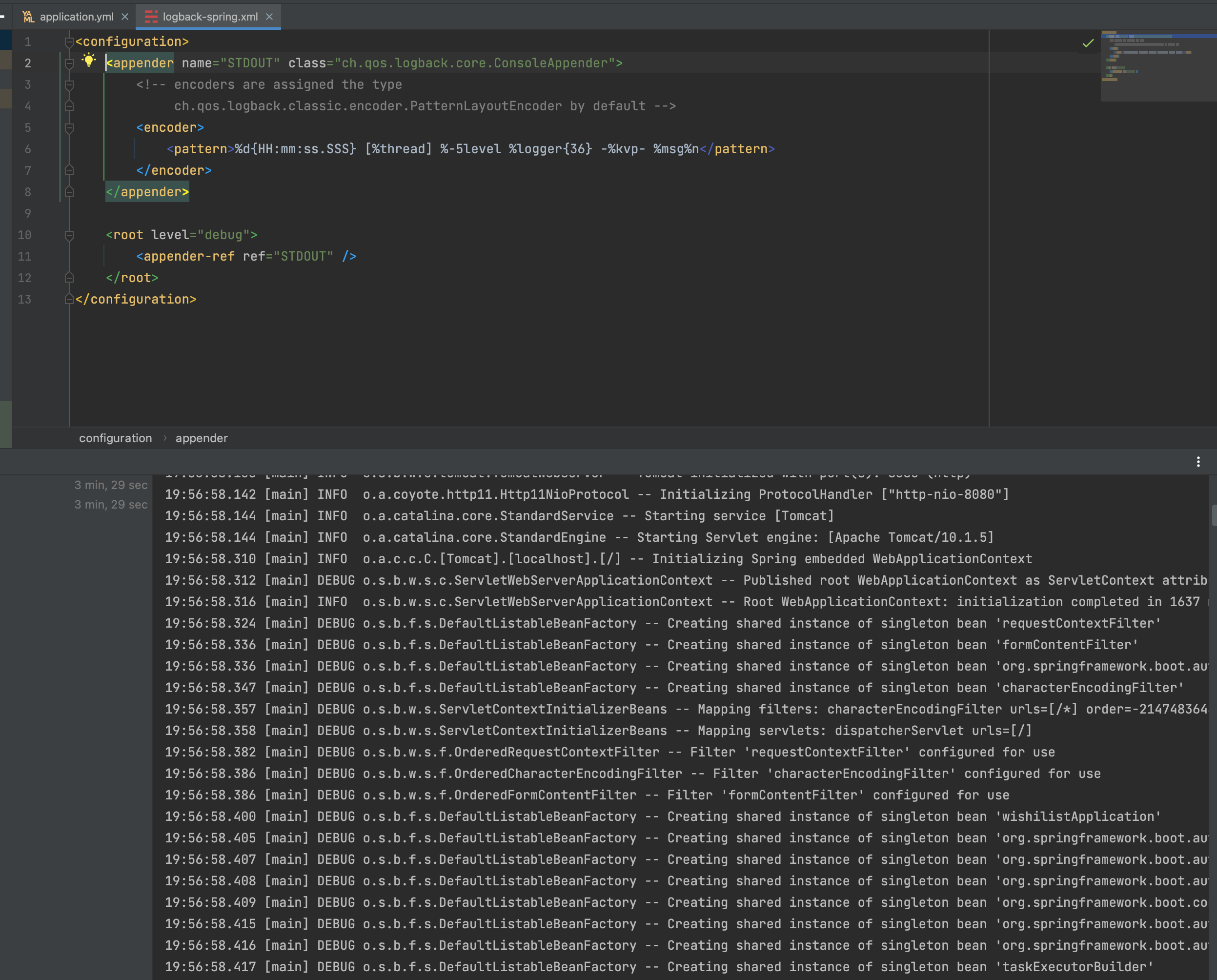Fold the encoder element on line 5
Screen dimensions: 1217x980
69,128
